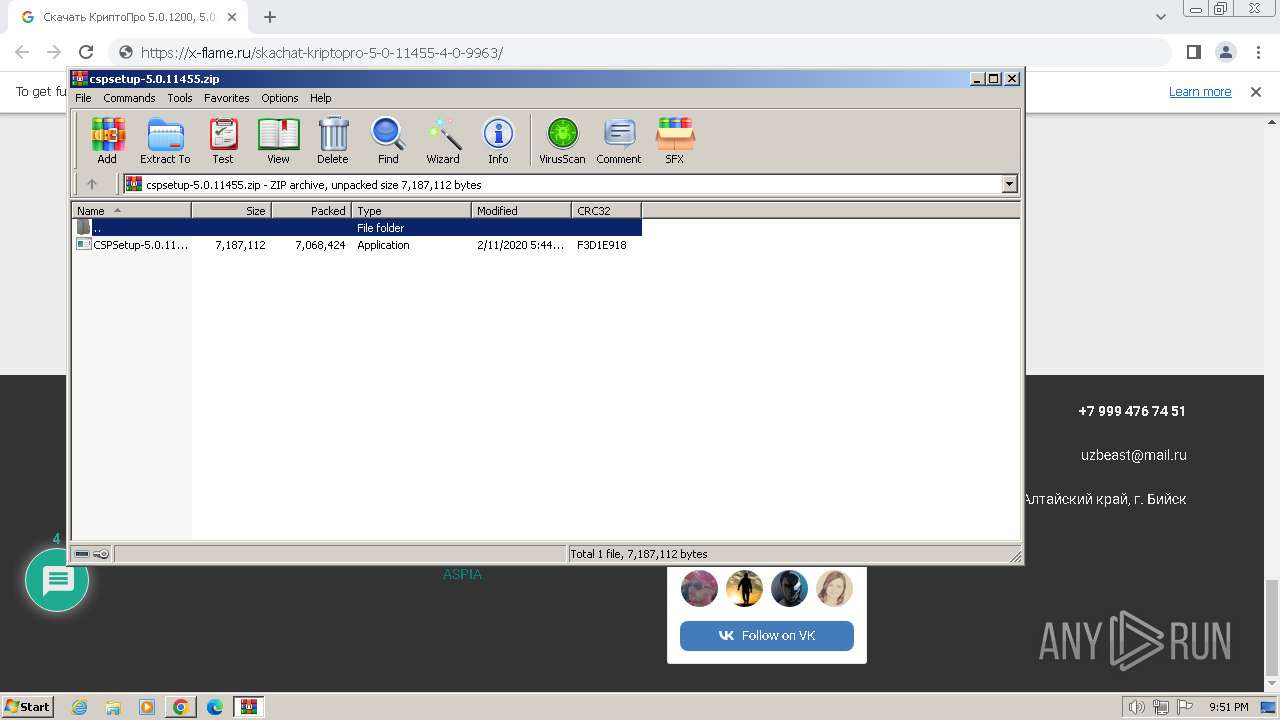Dismiss the Chrome info bar

click(1256, 92)
